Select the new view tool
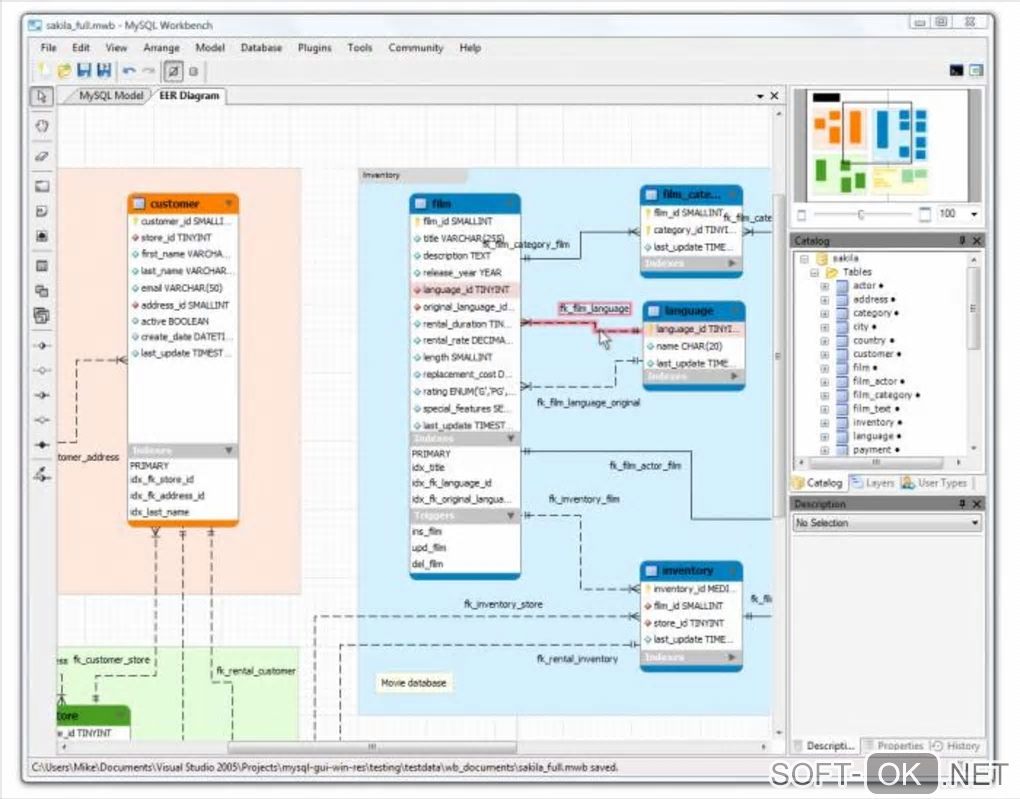Image resolution: width=1020 pixels, height=799 pixels. click(x=42, y=291)
